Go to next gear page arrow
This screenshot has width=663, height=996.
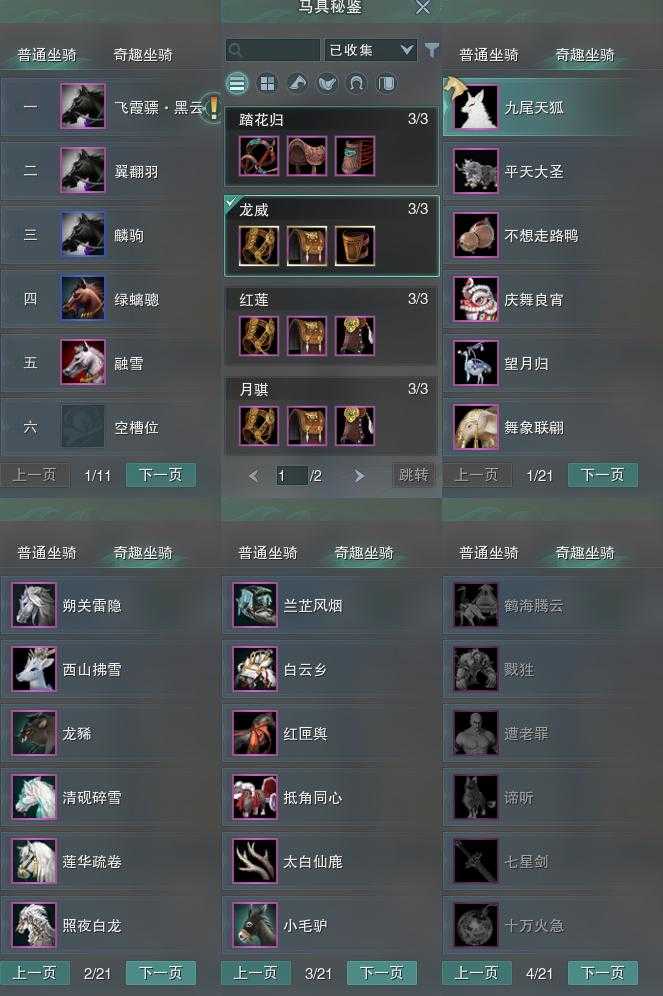click(359, 475)
